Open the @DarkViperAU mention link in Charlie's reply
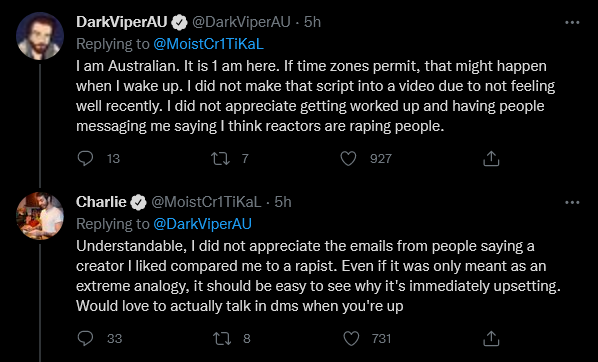 pos(203,224)
